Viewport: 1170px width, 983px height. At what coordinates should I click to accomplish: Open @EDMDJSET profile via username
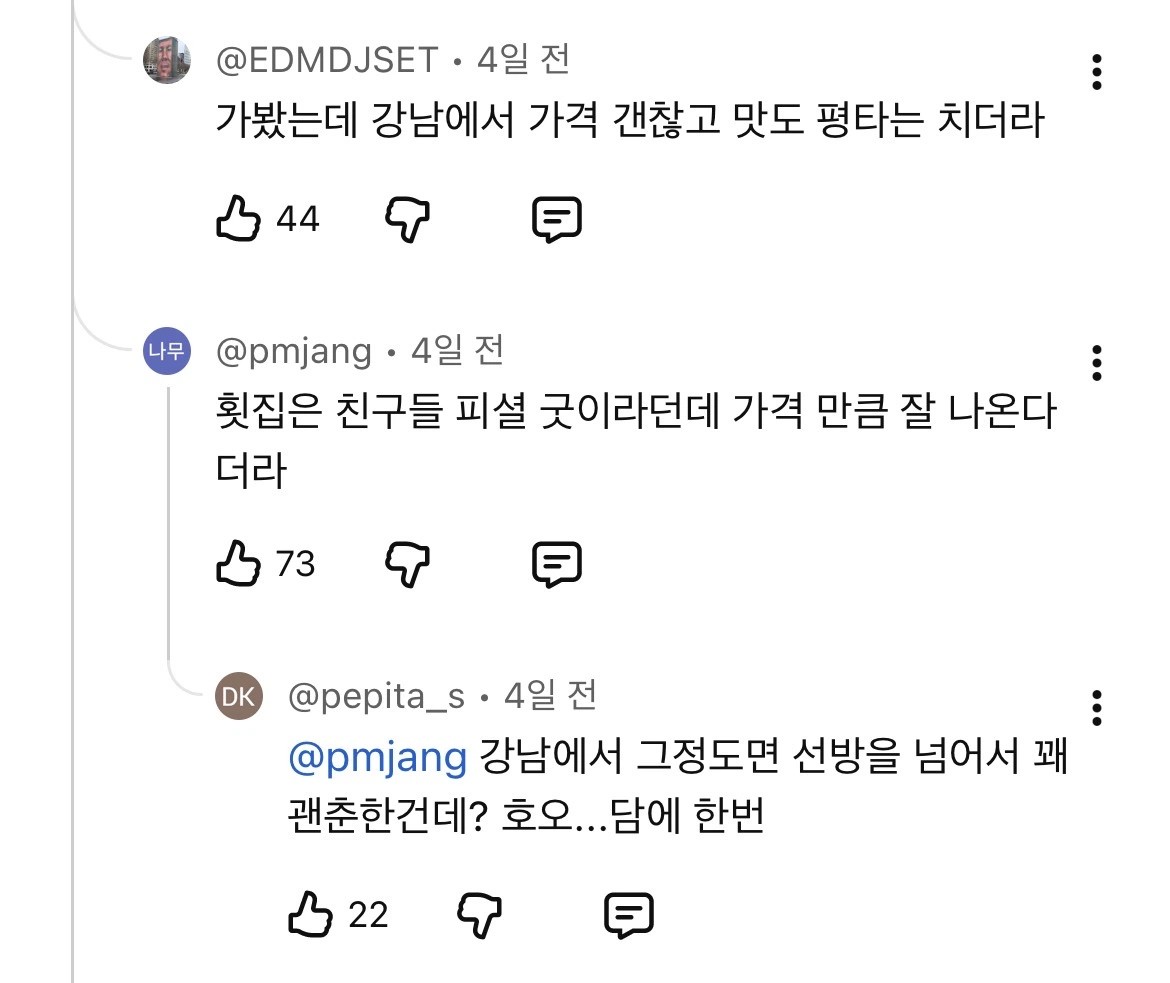coord(327,60)
